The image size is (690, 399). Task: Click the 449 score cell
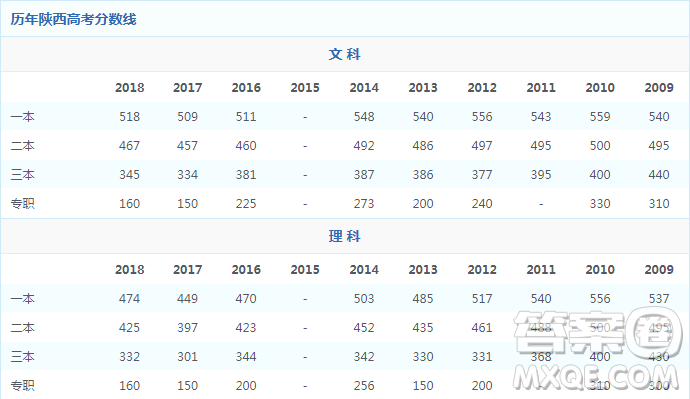[187, 299]
